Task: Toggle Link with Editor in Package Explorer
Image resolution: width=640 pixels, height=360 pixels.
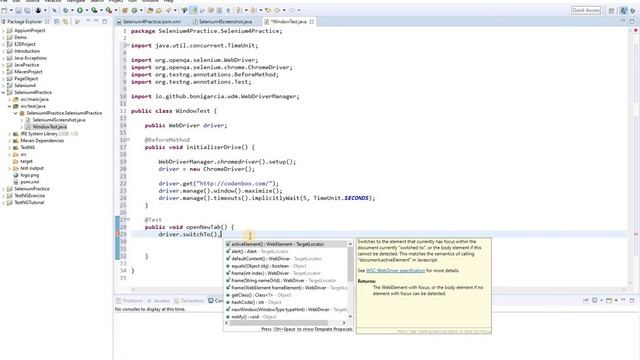Action: (x=65, y=21)
